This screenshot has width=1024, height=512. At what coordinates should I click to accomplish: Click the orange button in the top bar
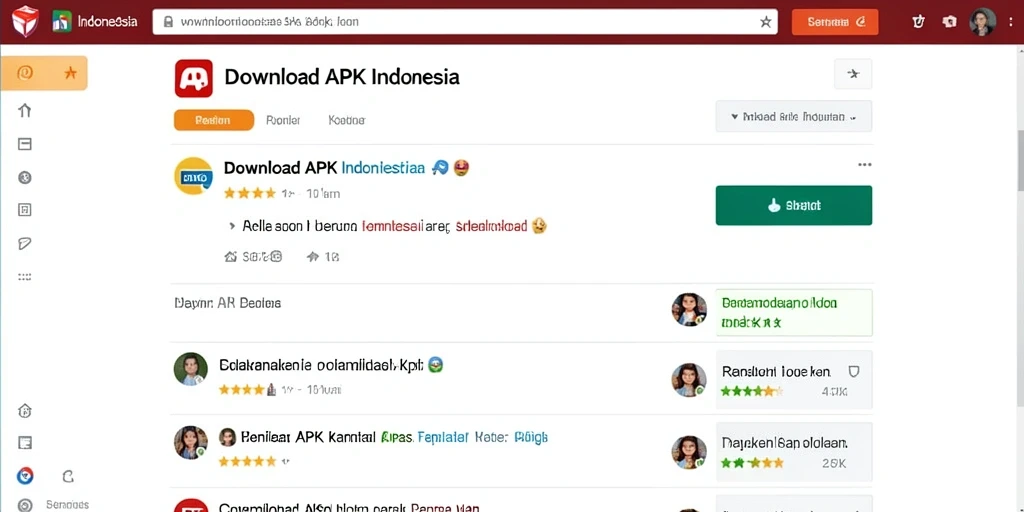click(835, 22)
